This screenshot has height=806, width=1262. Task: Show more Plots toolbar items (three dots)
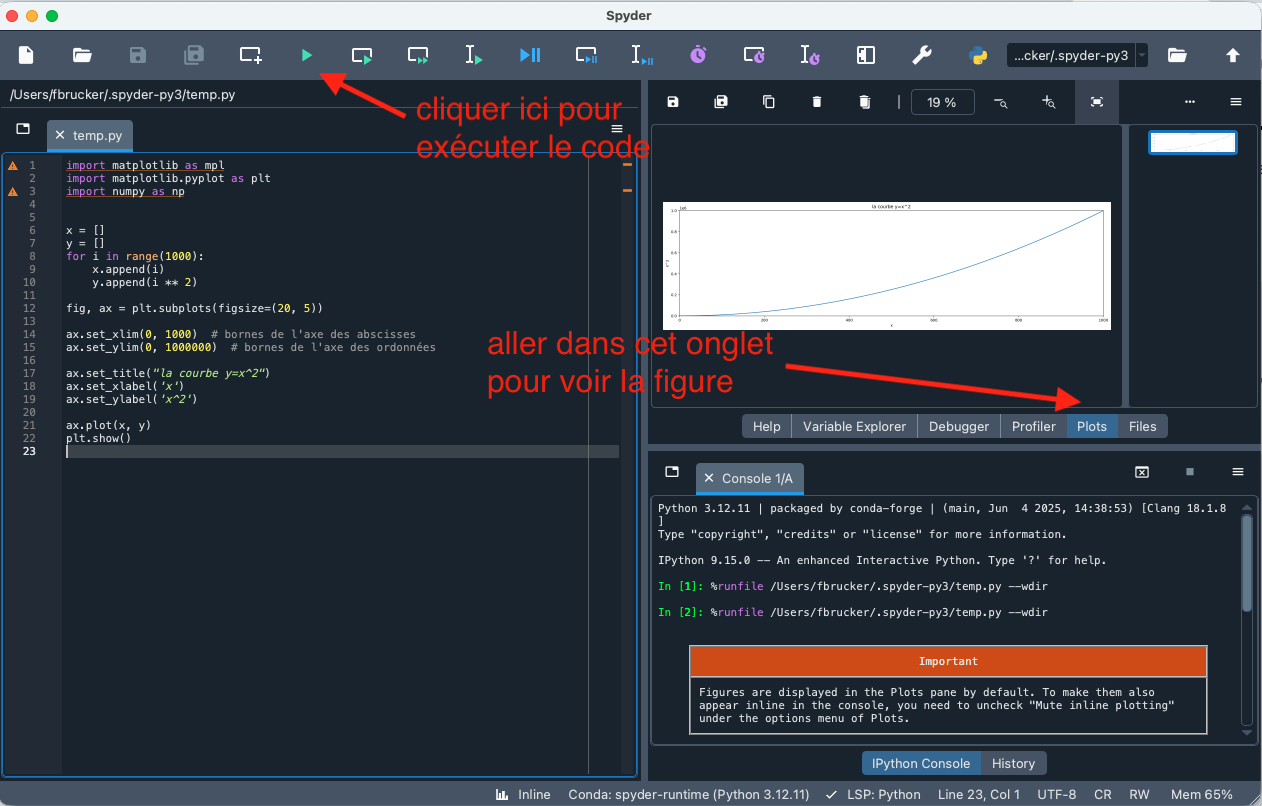(x=1190, y=102)
